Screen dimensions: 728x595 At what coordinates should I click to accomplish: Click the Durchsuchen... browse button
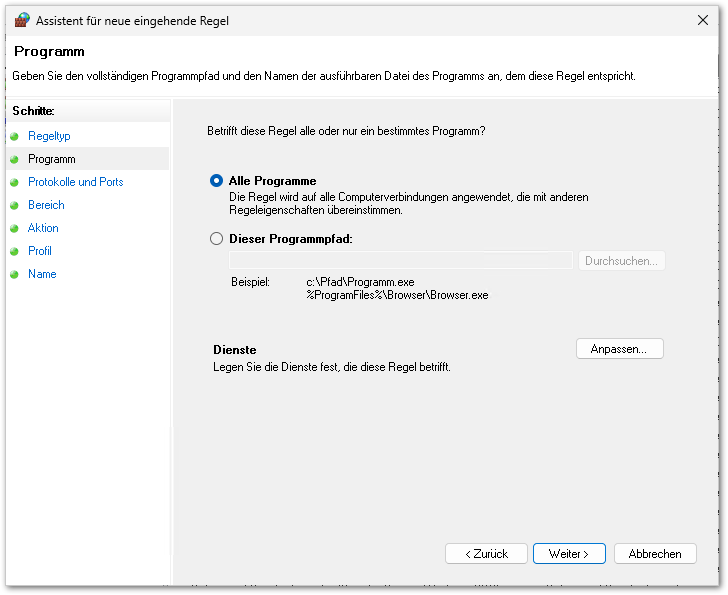621,261
